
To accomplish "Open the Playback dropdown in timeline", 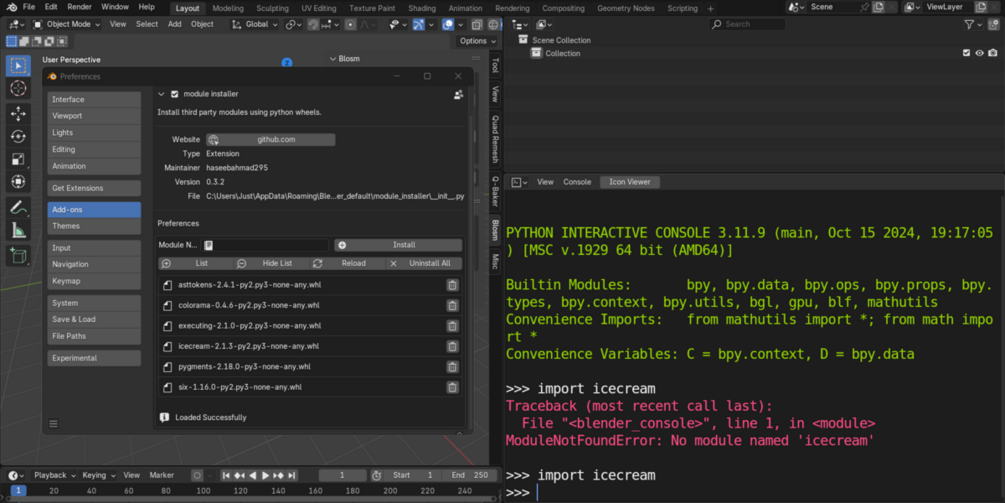I will (54, 475).
